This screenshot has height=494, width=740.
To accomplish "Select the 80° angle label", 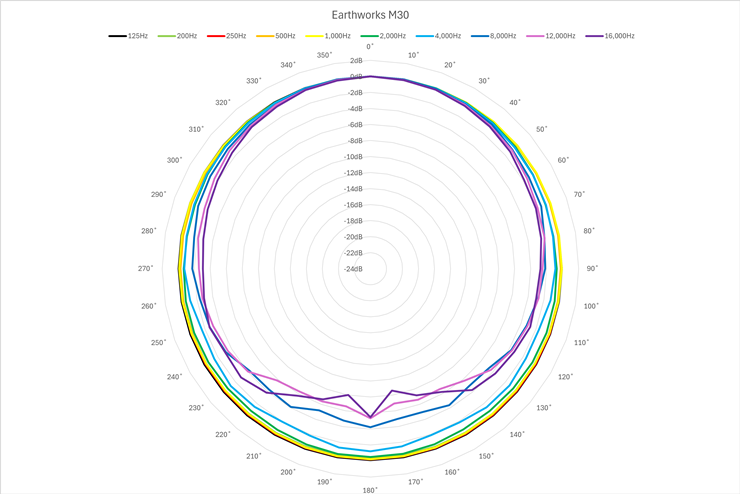I will (x=589, y=231).
